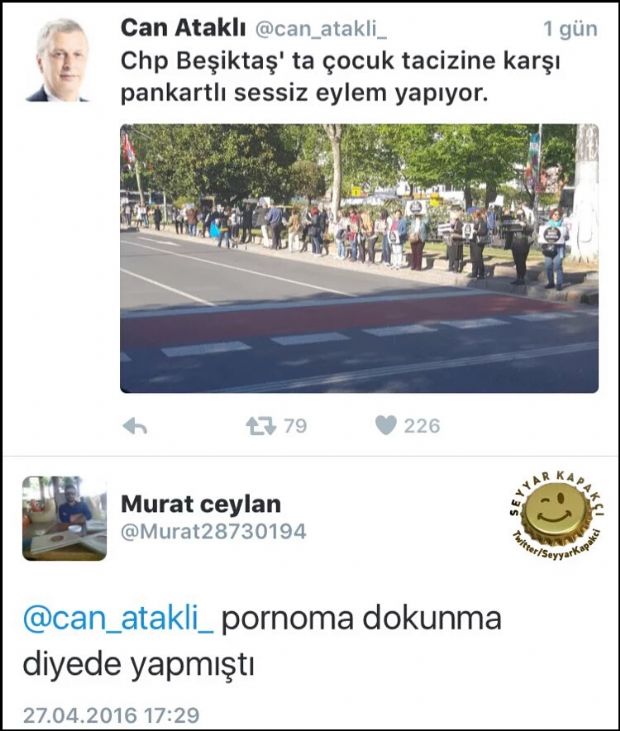Click the 27.04.2016 17:29 timestamp
Screen dimensions: 620x731
[x=111, y=715]
